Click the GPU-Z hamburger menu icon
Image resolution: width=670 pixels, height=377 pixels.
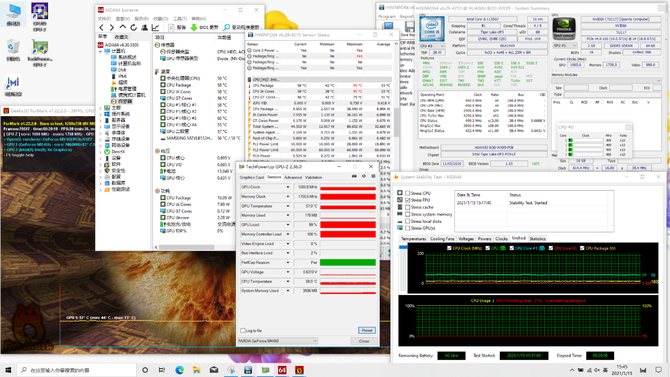pyautogui.click(x=373, y=176)
